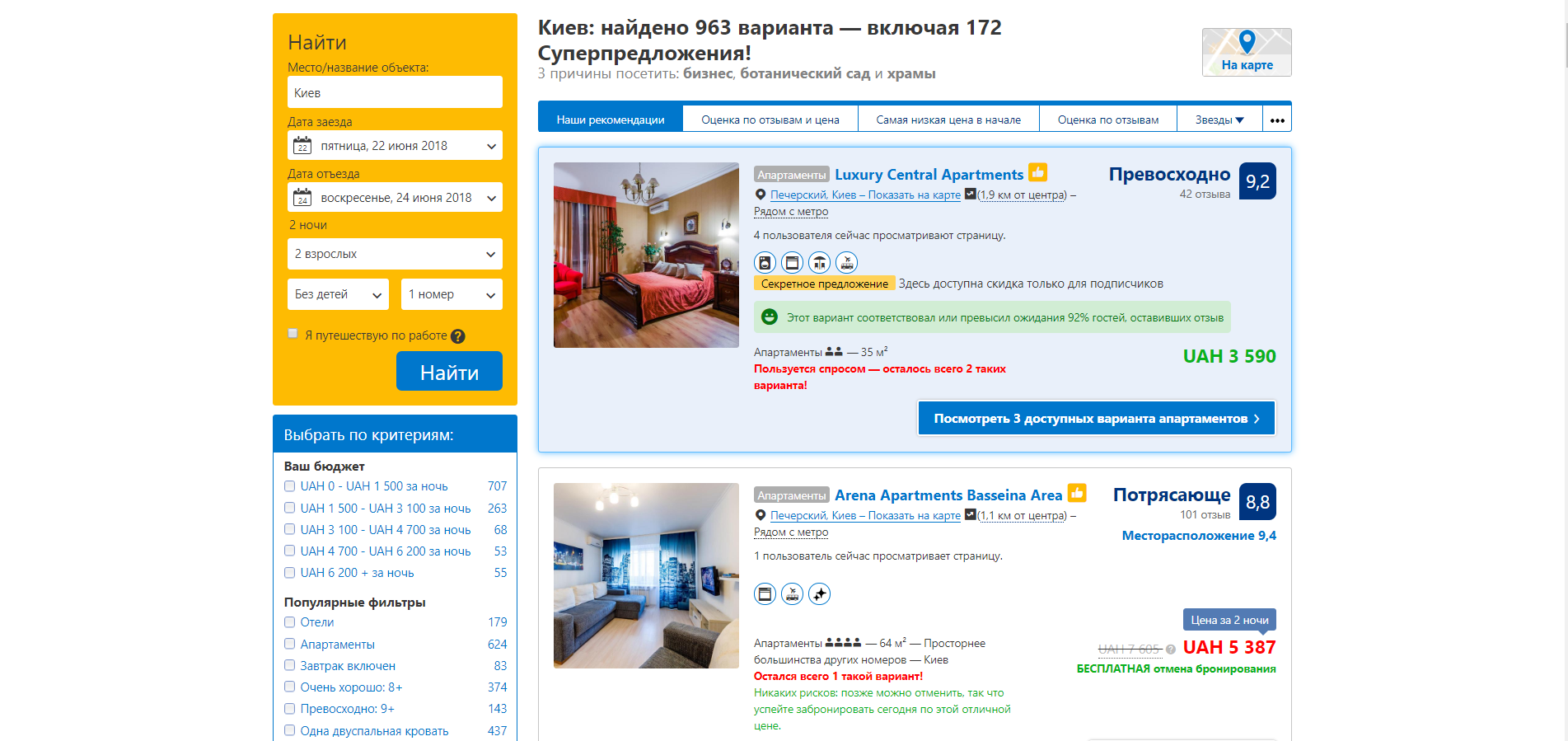This screenshot has width=1568, height=741.
Task: Select the 'Оценка по отзывам' sort tab
Action: click(x=1108, y=120)
